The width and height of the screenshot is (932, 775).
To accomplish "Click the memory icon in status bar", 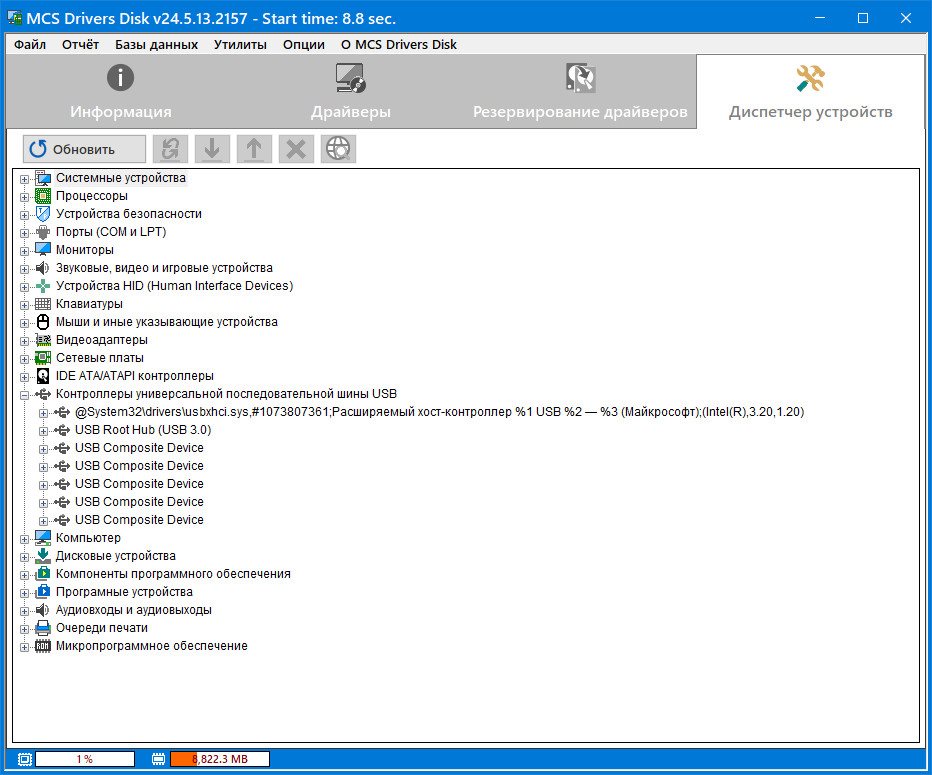I will pyautogui.click(x=158, y=759).
